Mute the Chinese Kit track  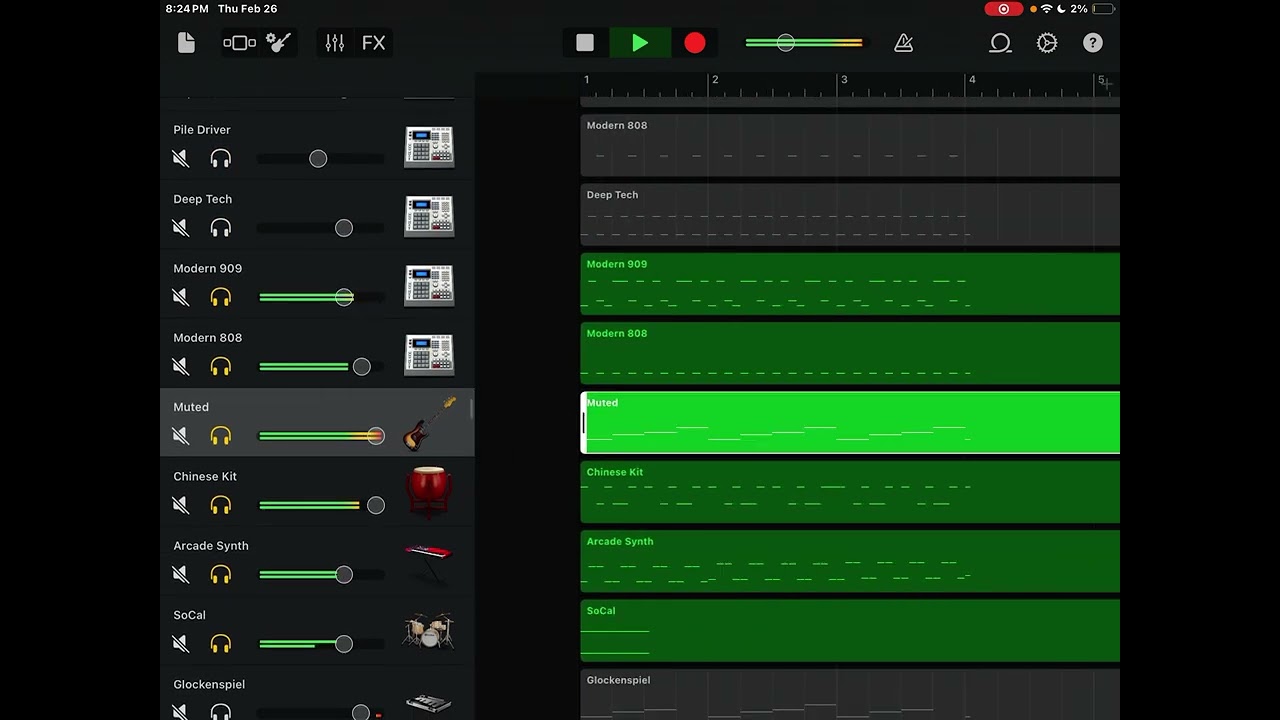(x=181, y=505)
